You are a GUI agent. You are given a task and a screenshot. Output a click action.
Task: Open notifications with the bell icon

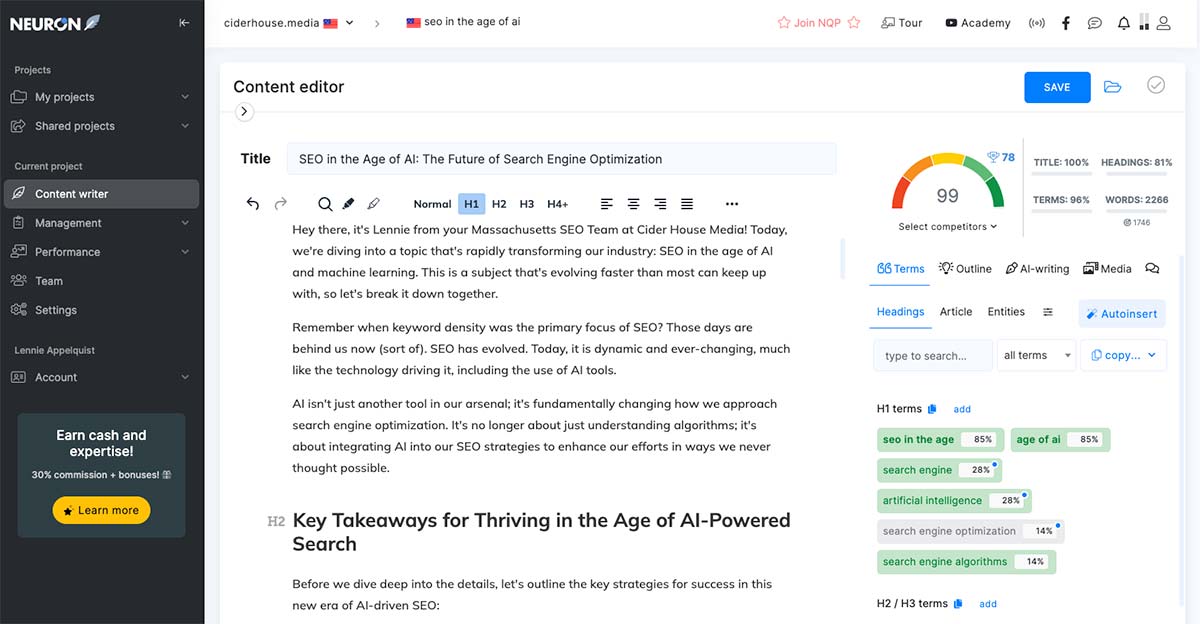(1122, 22)
